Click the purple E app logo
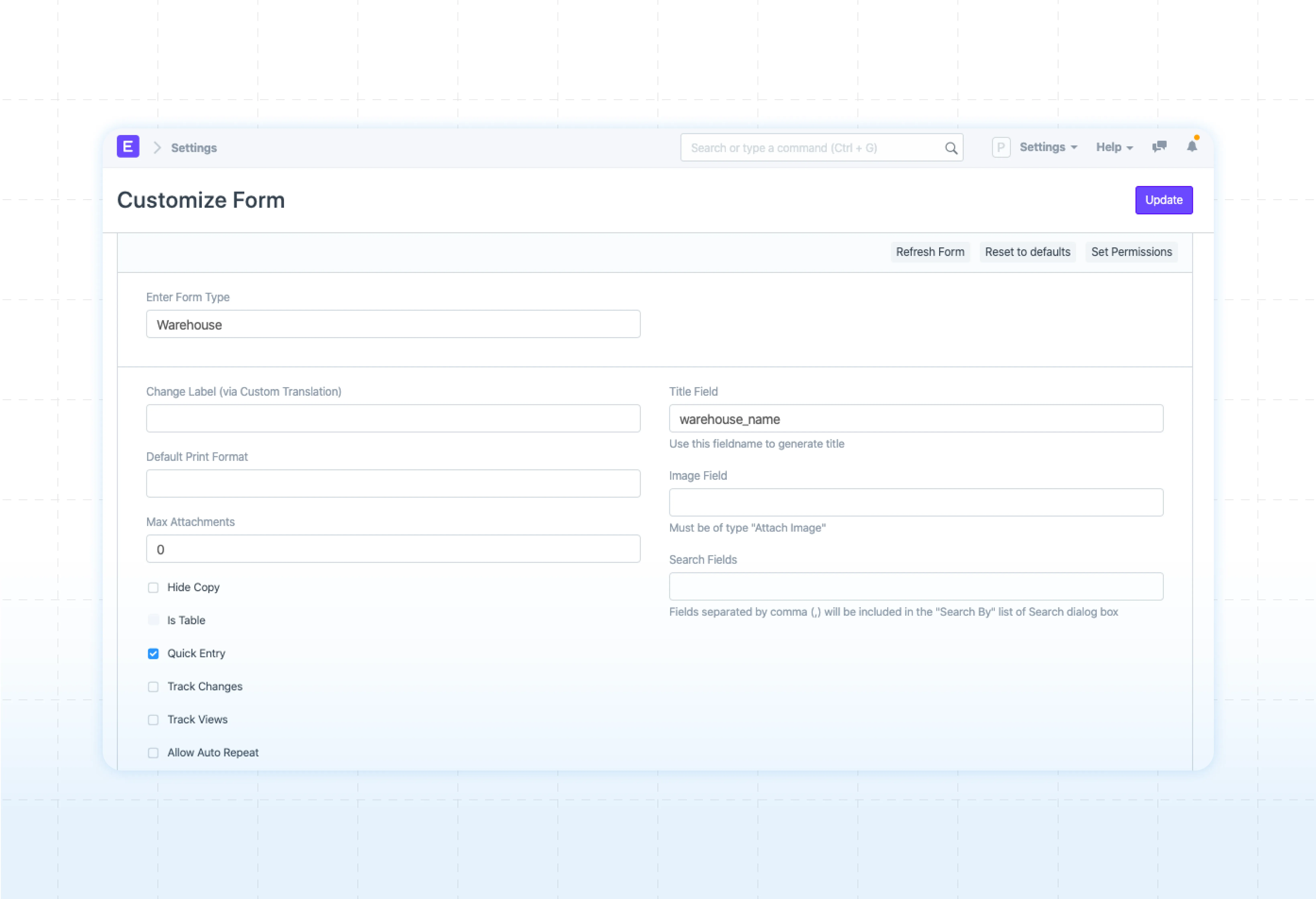The width and height of the screenshot is (1316, 899). 128,147
